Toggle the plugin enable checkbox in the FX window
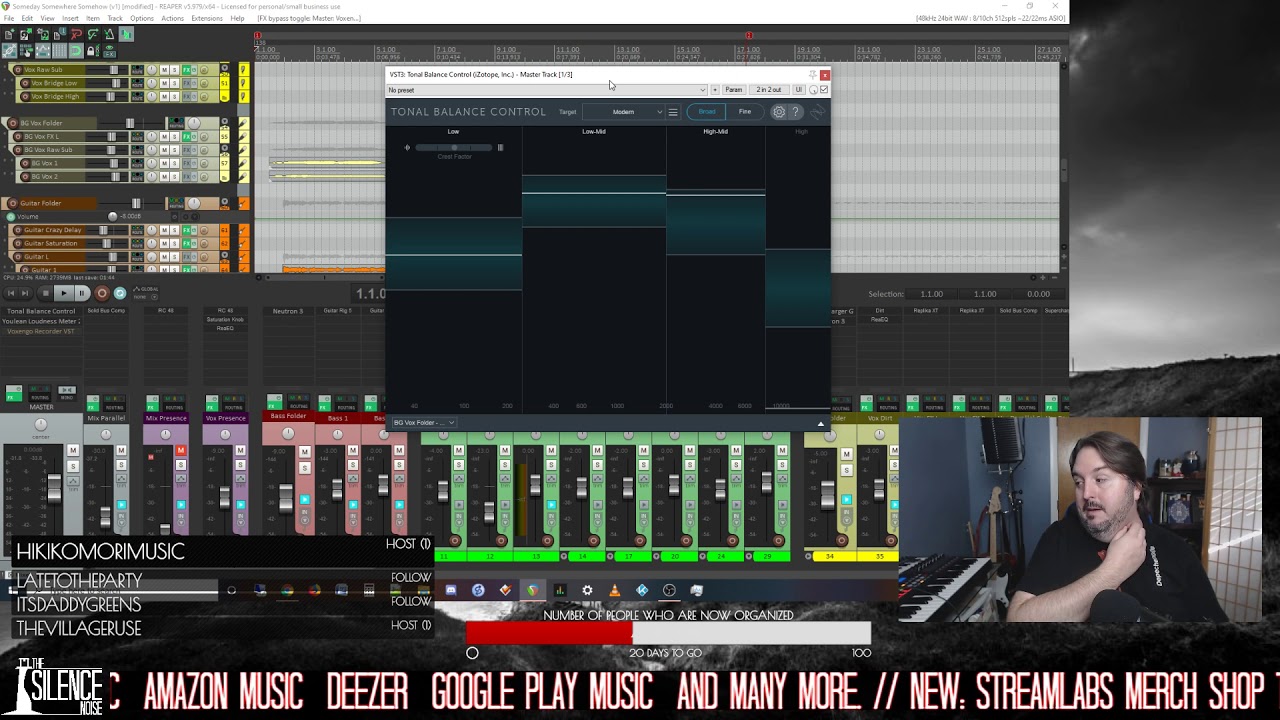Image resolution: width=1280 pixels, height=720 pixels. tap(824, 90)
